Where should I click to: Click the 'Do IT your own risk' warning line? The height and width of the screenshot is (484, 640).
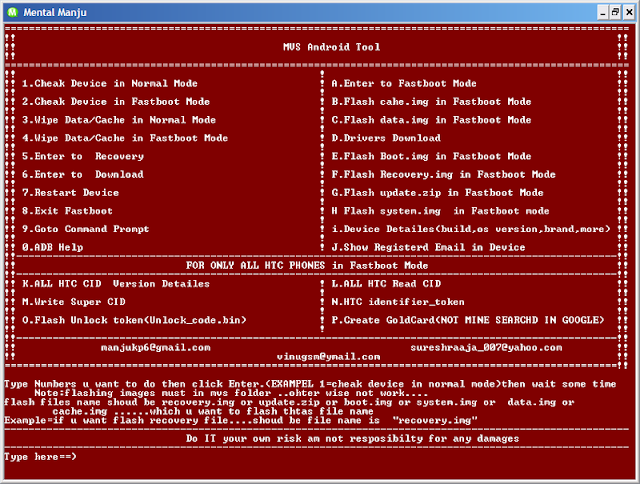click(353, 439)
